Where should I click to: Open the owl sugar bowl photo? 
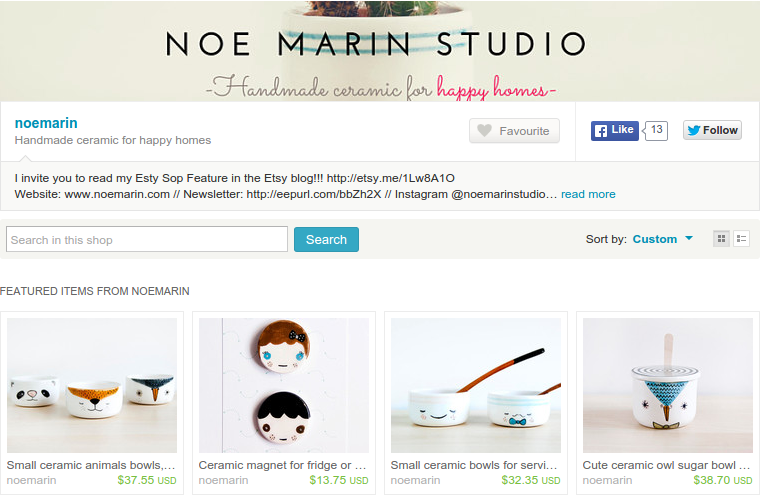click(x=668, y=385)
